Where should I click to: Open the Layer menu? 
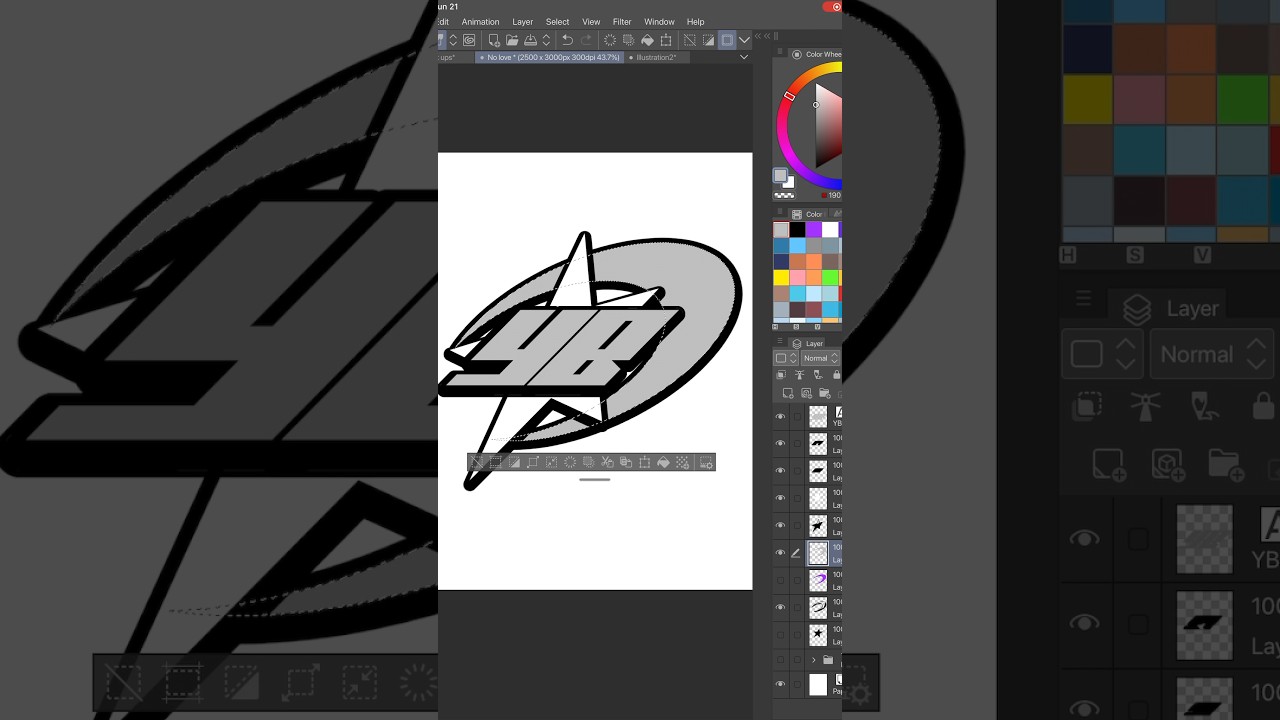[523, 22]
